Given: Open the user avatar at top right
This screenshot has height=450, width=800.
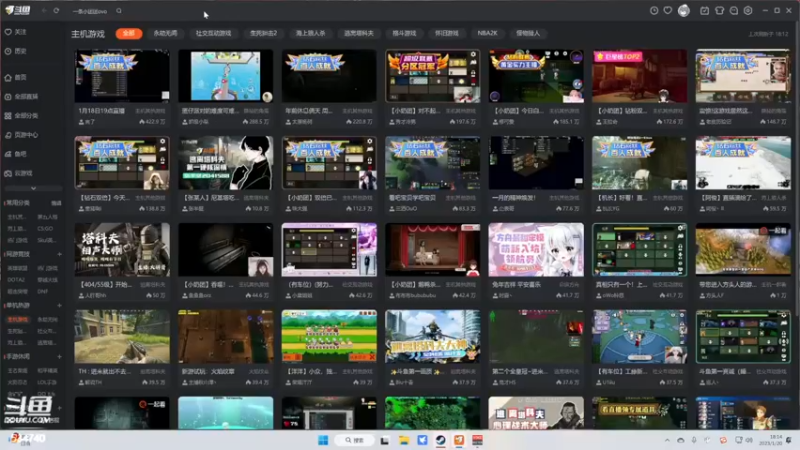Looking at the screenshot, I should [x=684, y=10].
